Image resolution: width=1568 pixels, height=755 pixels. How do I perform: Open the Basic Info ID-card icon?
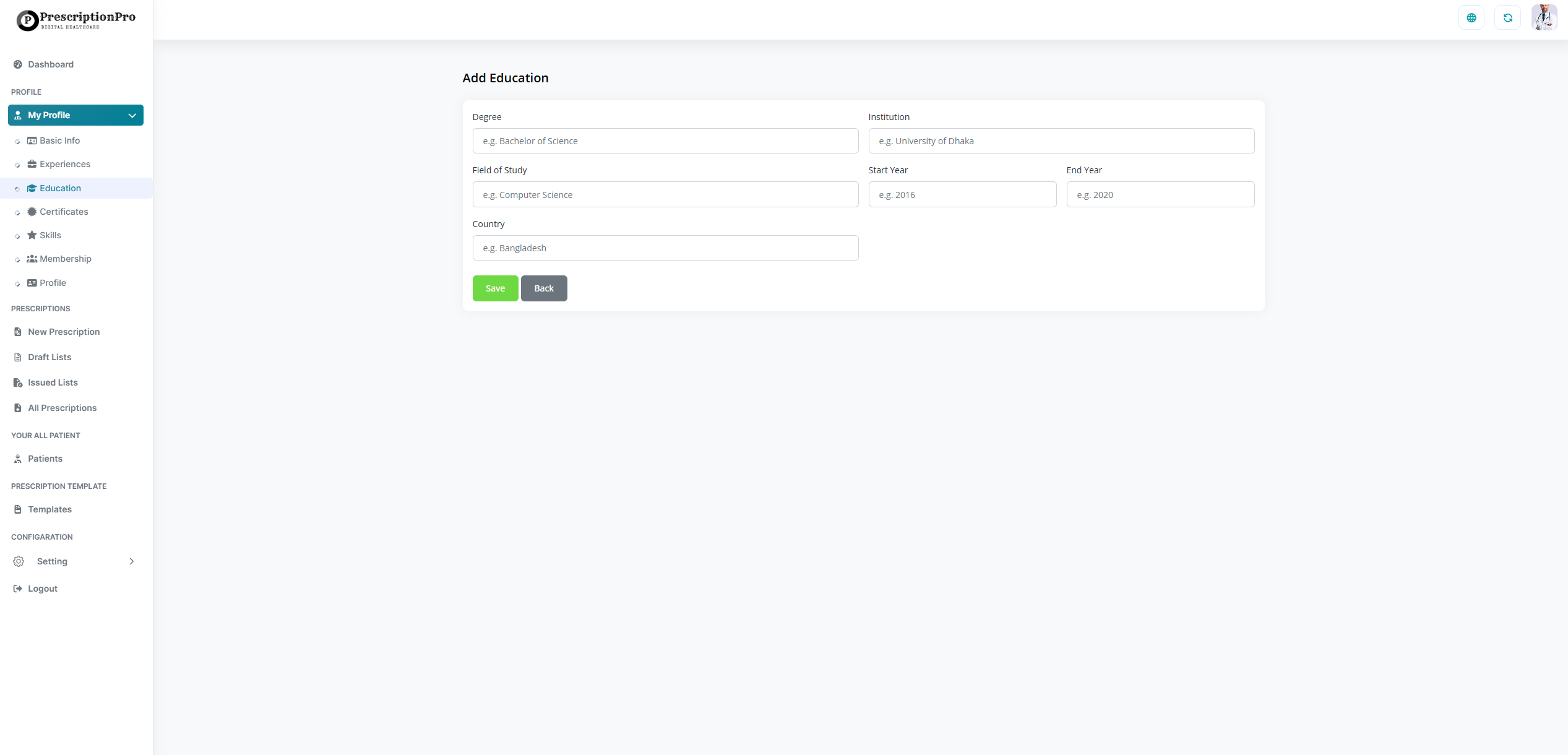(x=32, y=140)
